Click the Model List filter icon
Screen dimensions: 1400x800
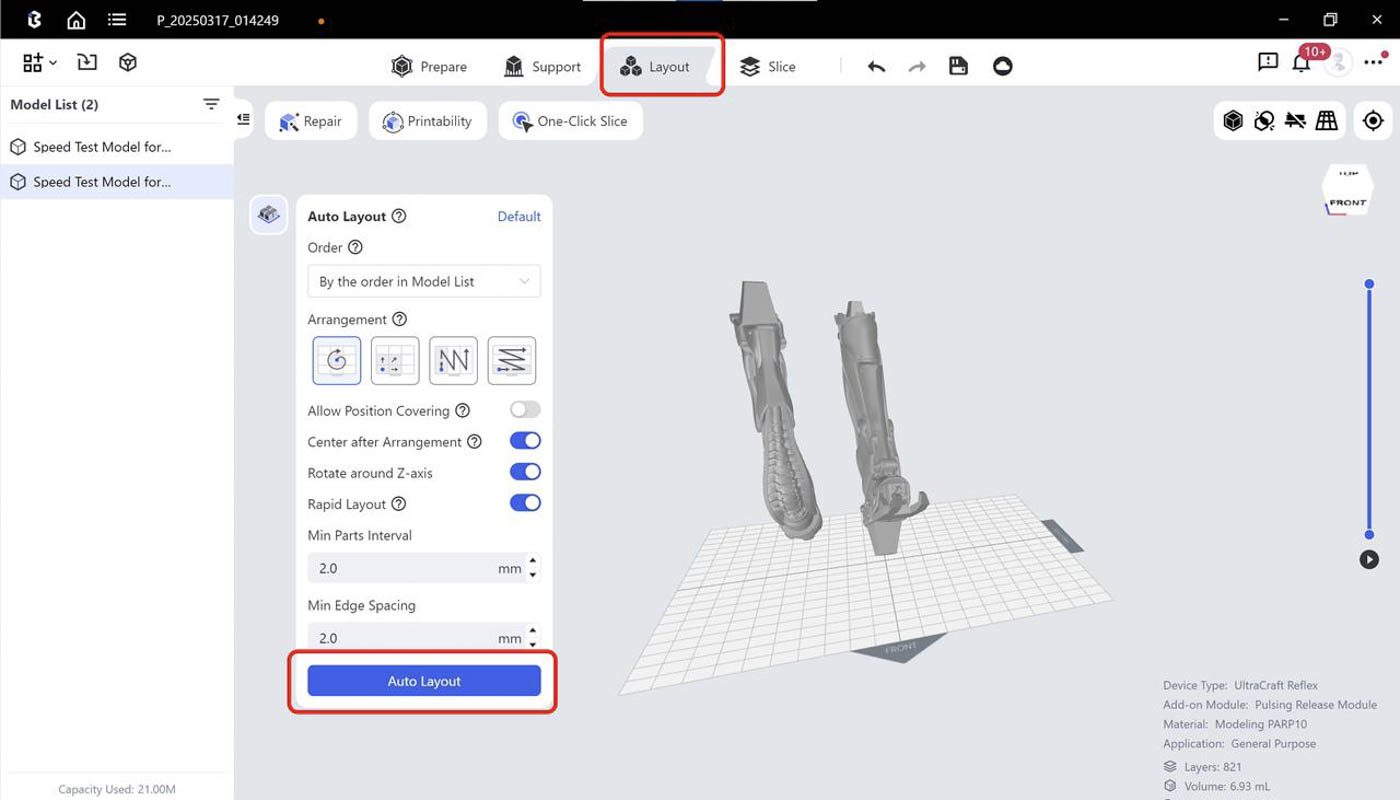(x=211, y=104)
